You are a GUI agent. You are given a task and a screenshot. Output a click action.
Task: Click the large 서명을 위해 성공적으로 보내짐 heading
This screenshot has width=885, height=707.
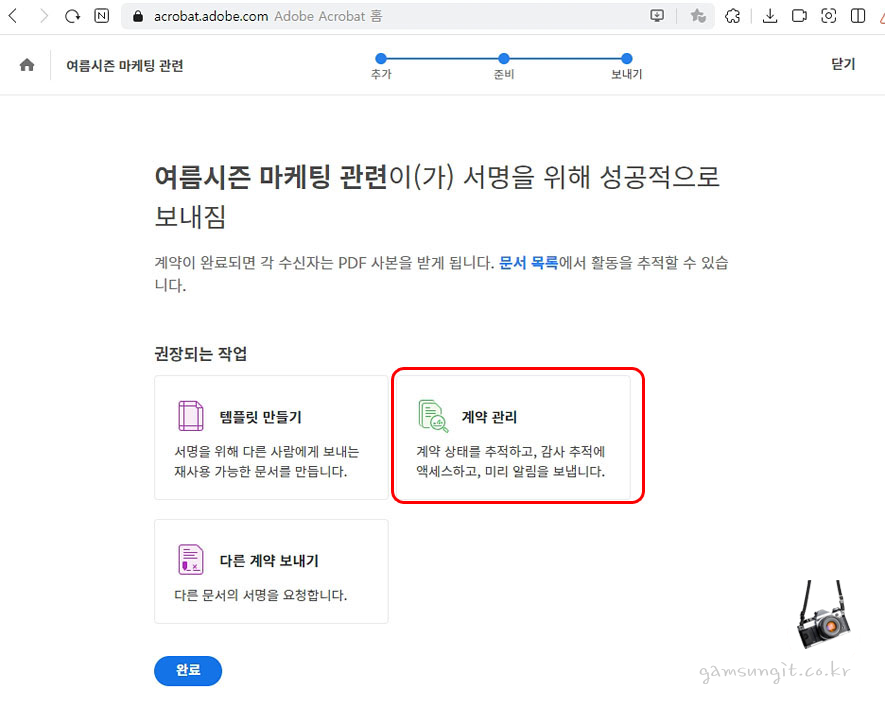(x=437, y=196)
